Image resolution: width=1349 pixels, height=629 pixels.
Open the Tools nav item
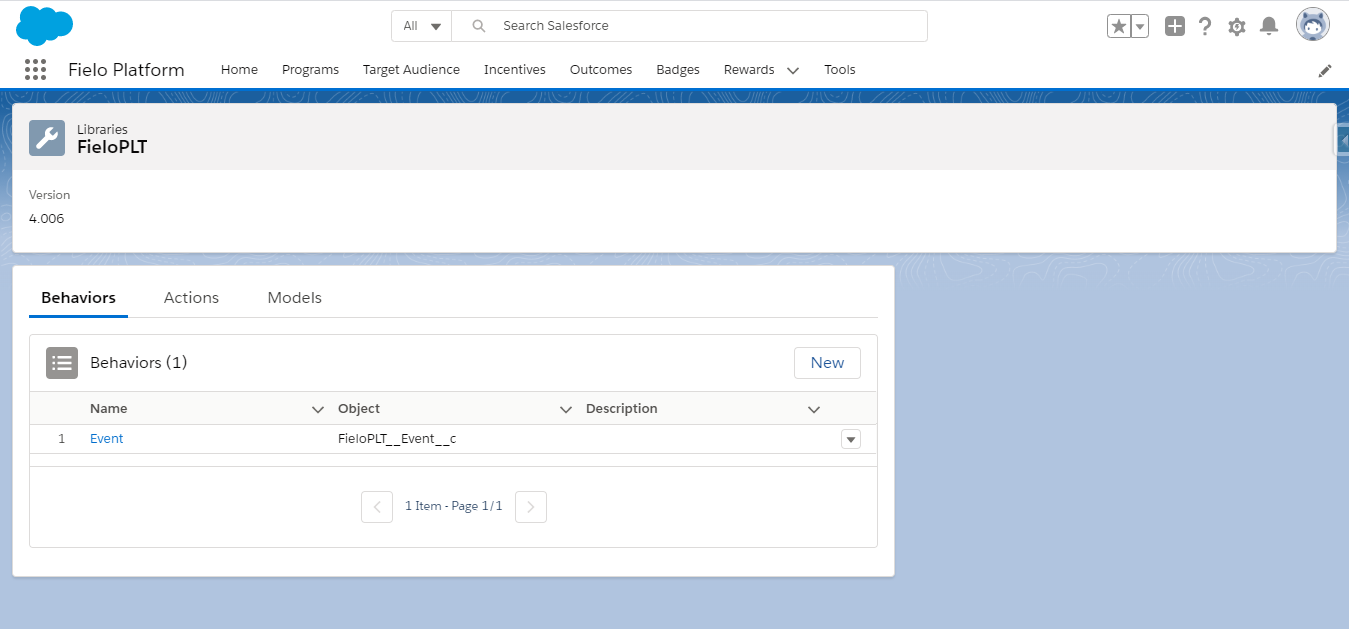pos(840,70)
